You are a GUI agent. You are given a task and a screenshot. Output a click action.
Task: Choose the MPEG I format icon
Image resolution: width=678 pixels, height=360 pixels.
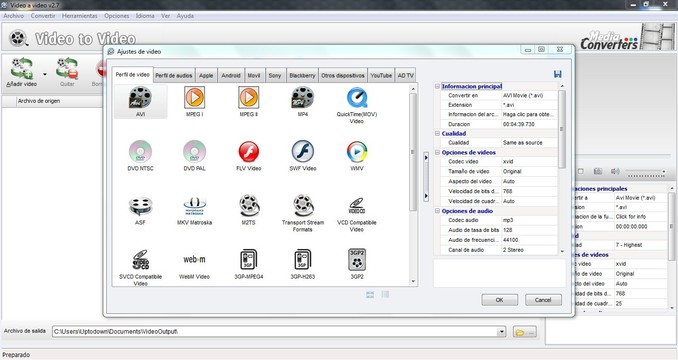click(x=195, y=97)
